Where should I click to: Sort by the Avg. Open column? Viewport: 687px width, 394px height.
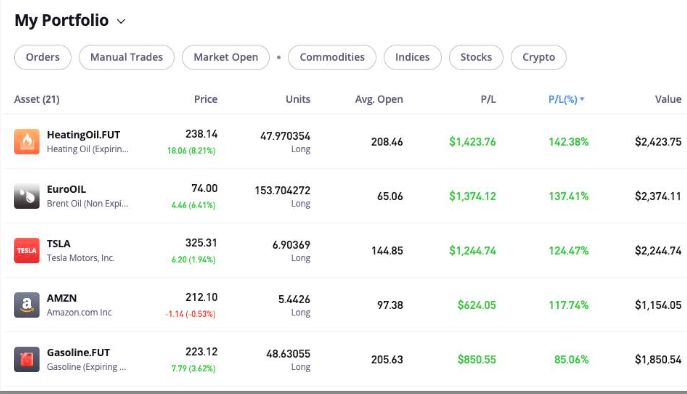click(x=379, y=99)
